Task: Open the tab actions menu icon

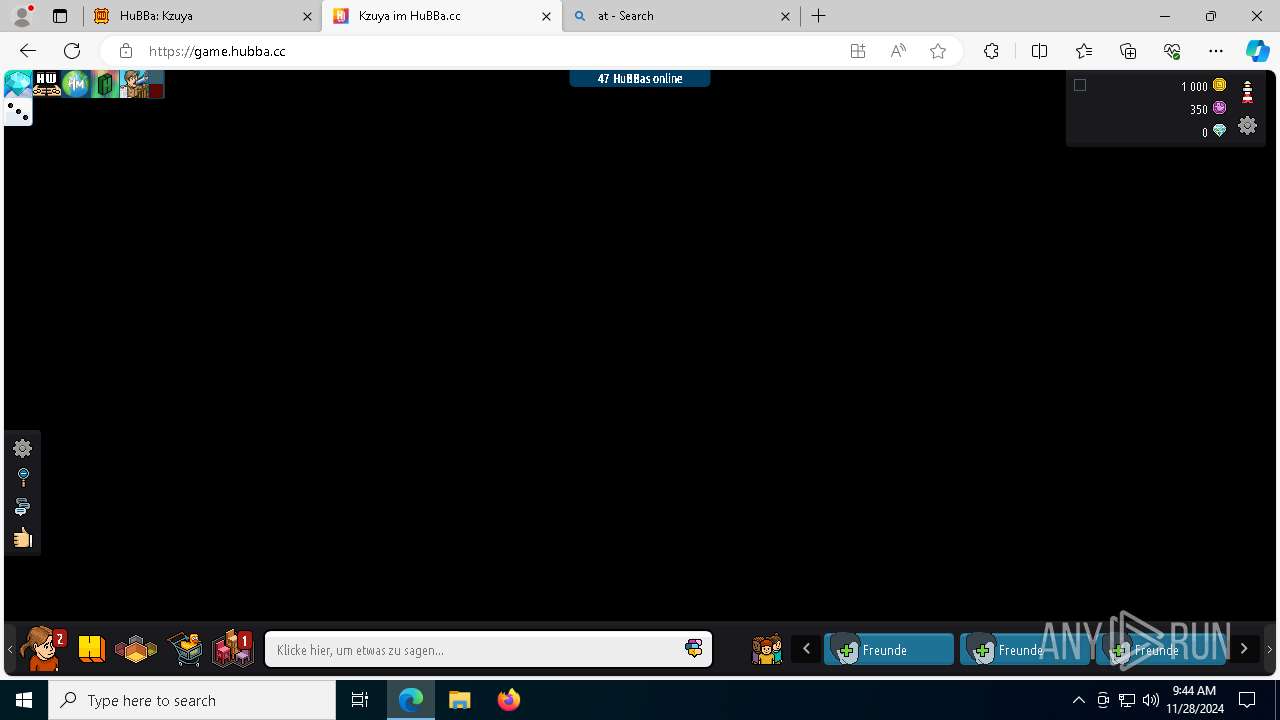Action: pyautogui.click(x=60, y=16)
